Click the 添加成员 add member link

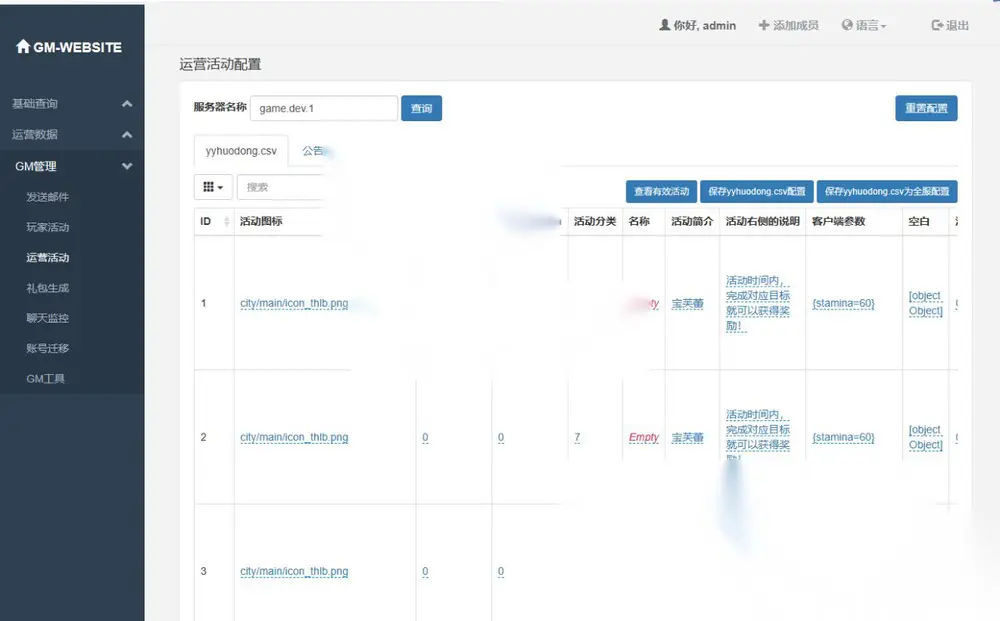pos(788,26)
